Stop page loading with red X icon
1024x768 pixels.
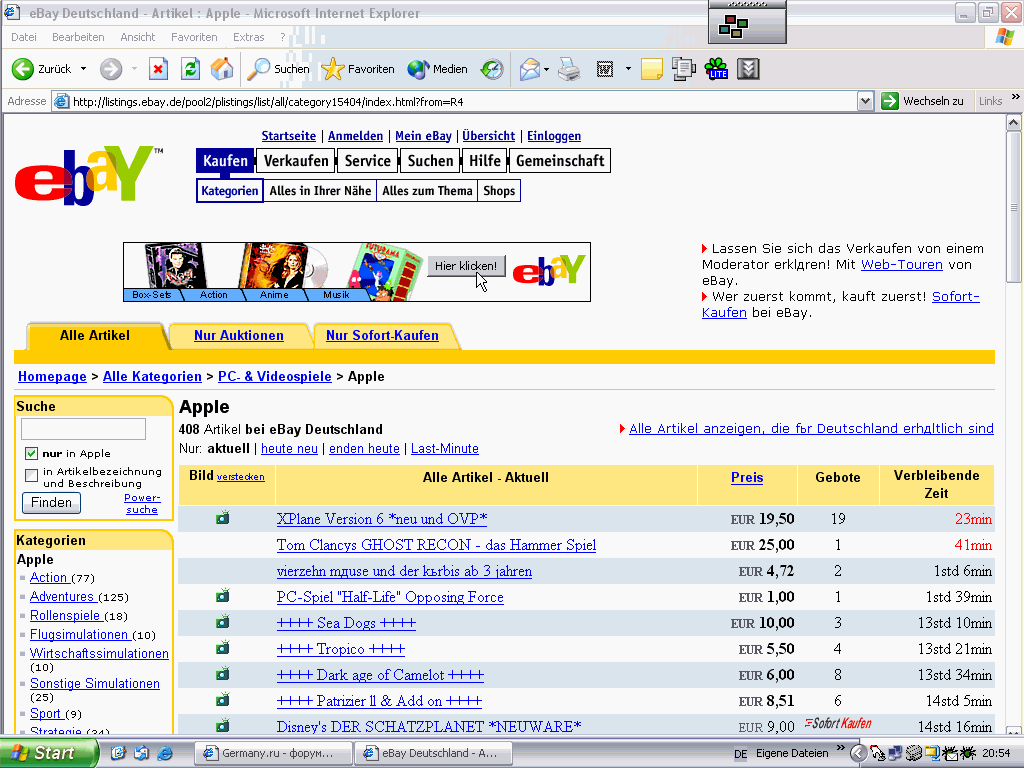[158, 69]
